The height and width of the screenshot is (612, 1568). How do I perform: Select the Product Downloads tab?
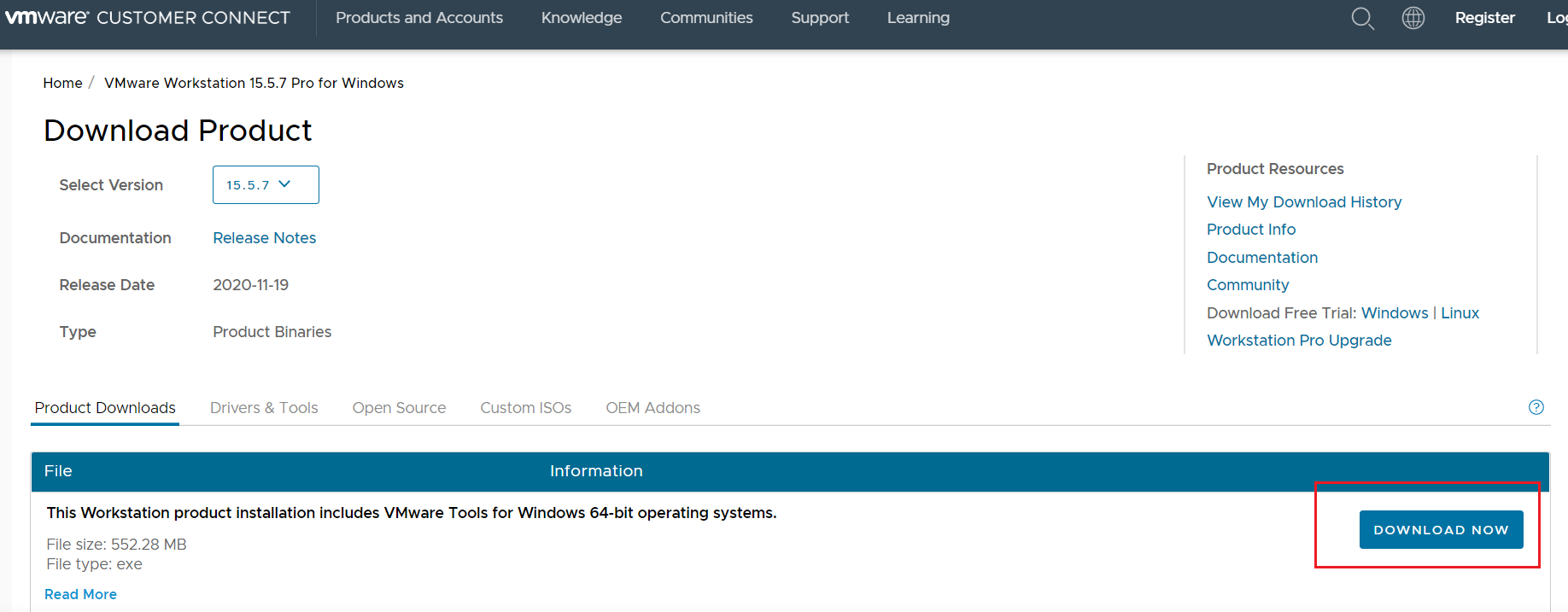coord(105,408)
